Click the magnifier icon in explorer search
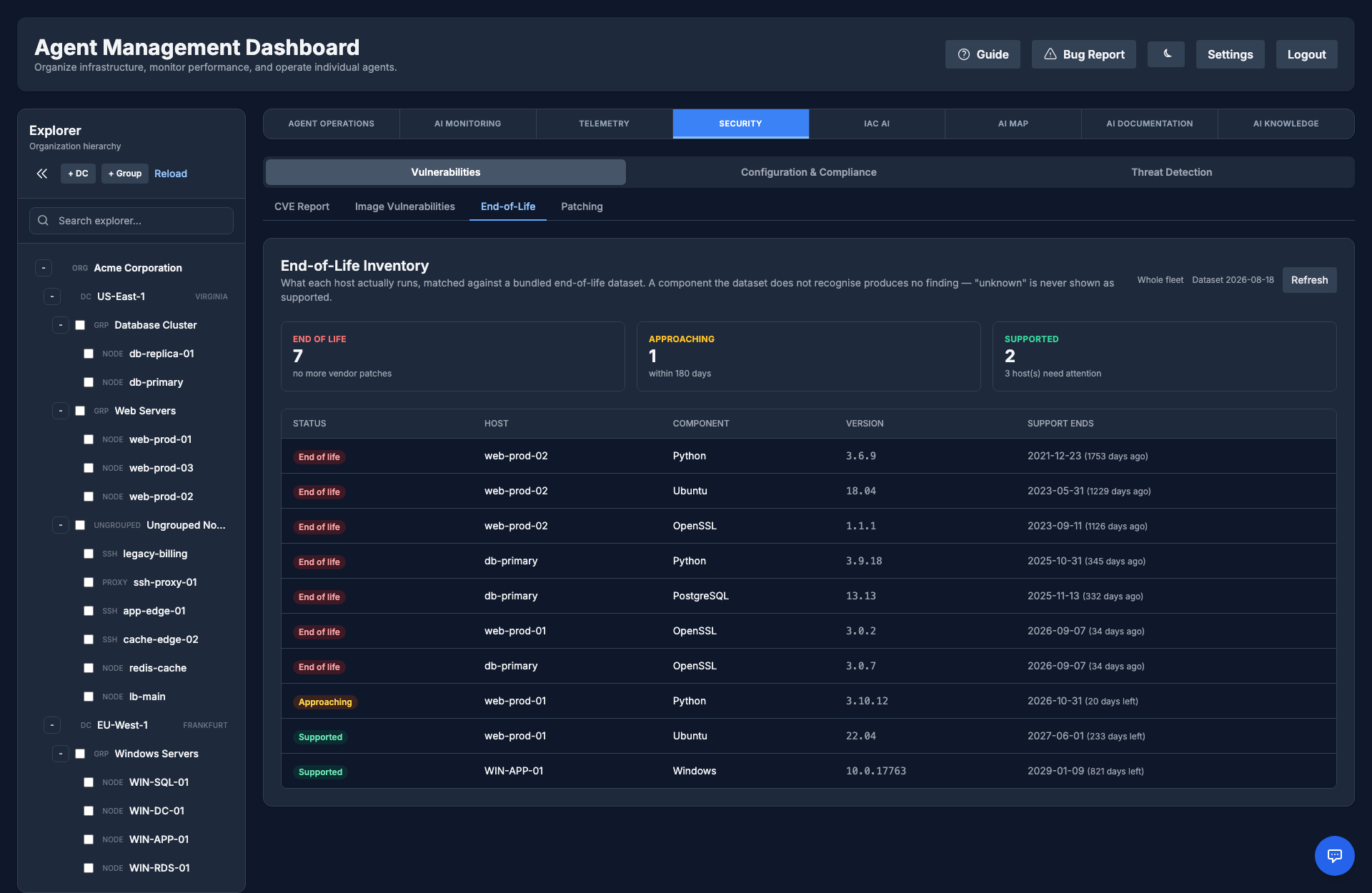 pyautogui.click(x=44, y=221)
